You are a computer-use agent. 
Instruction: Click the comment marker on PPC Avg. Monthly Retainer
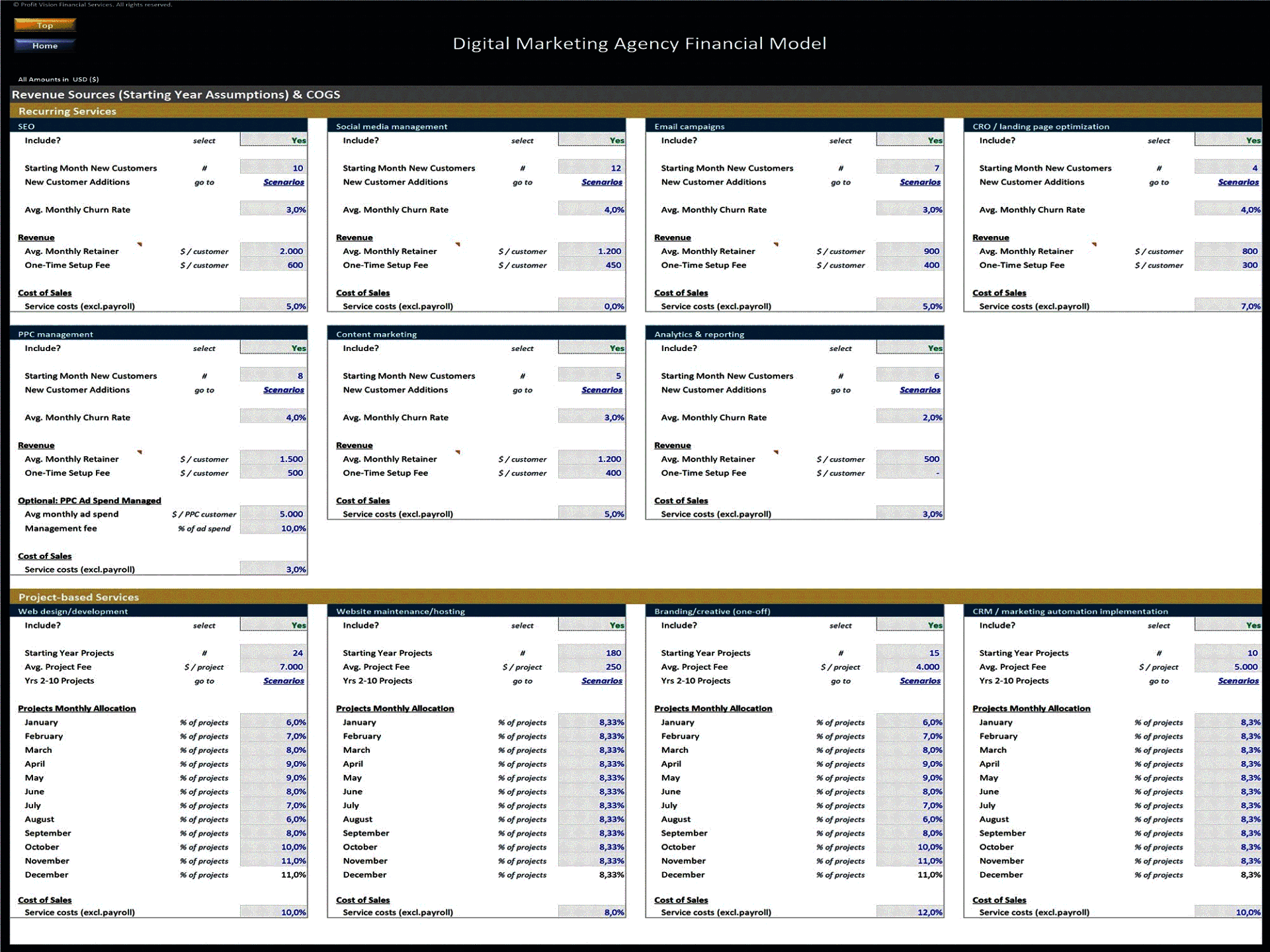tap(140, 451)
